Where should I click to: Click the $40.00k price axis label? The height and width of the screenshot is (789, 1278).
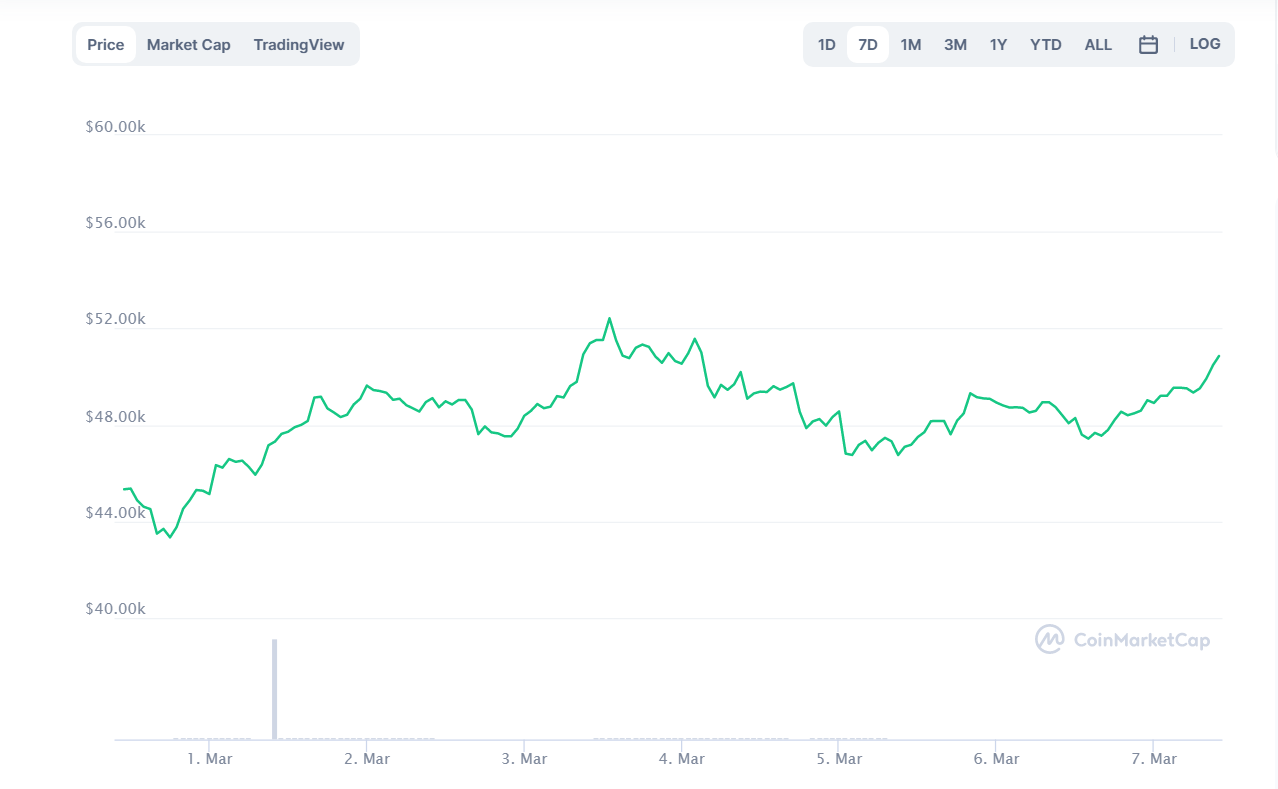coord(116,609)
